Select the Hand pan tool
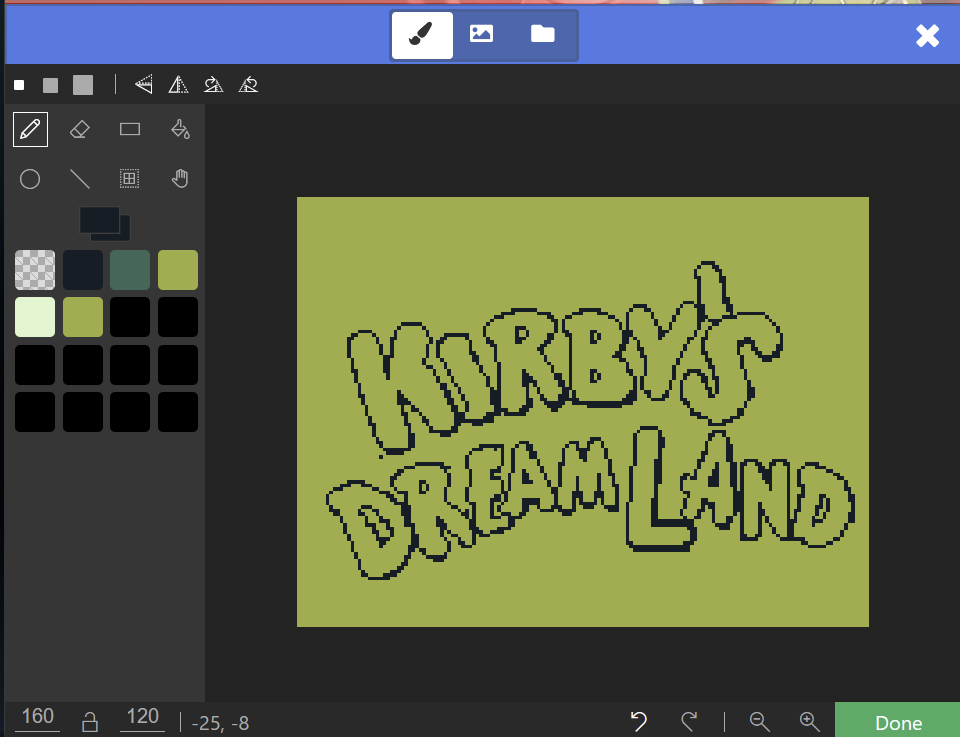 pos(180,179)
